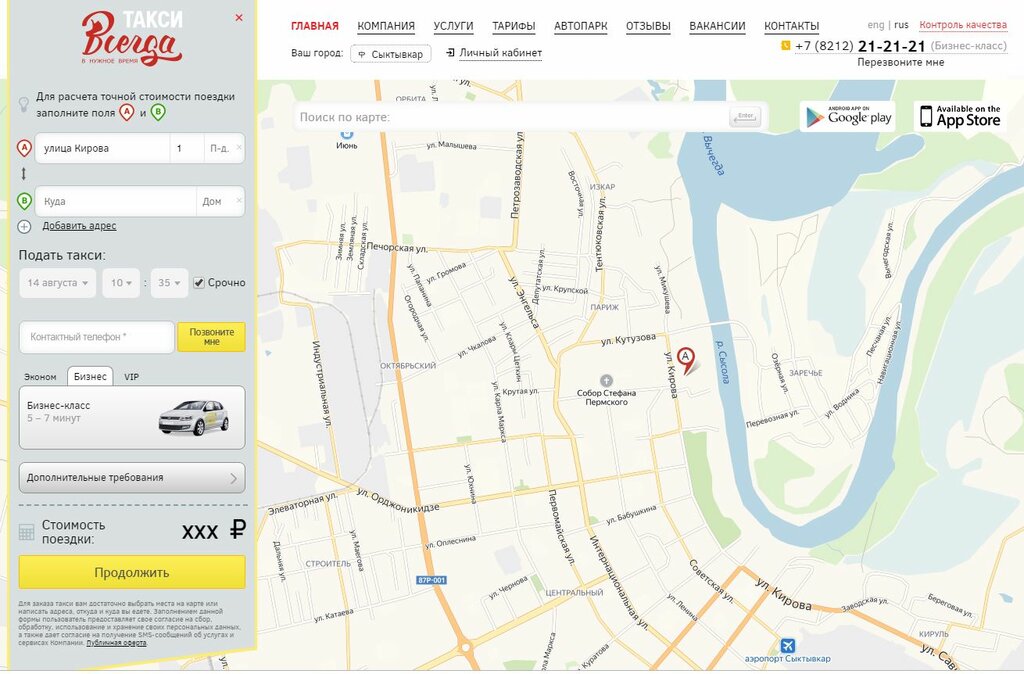The image size is (1024, 674).
Task: Open the Отзывы menu item
Action: [648, 26]
